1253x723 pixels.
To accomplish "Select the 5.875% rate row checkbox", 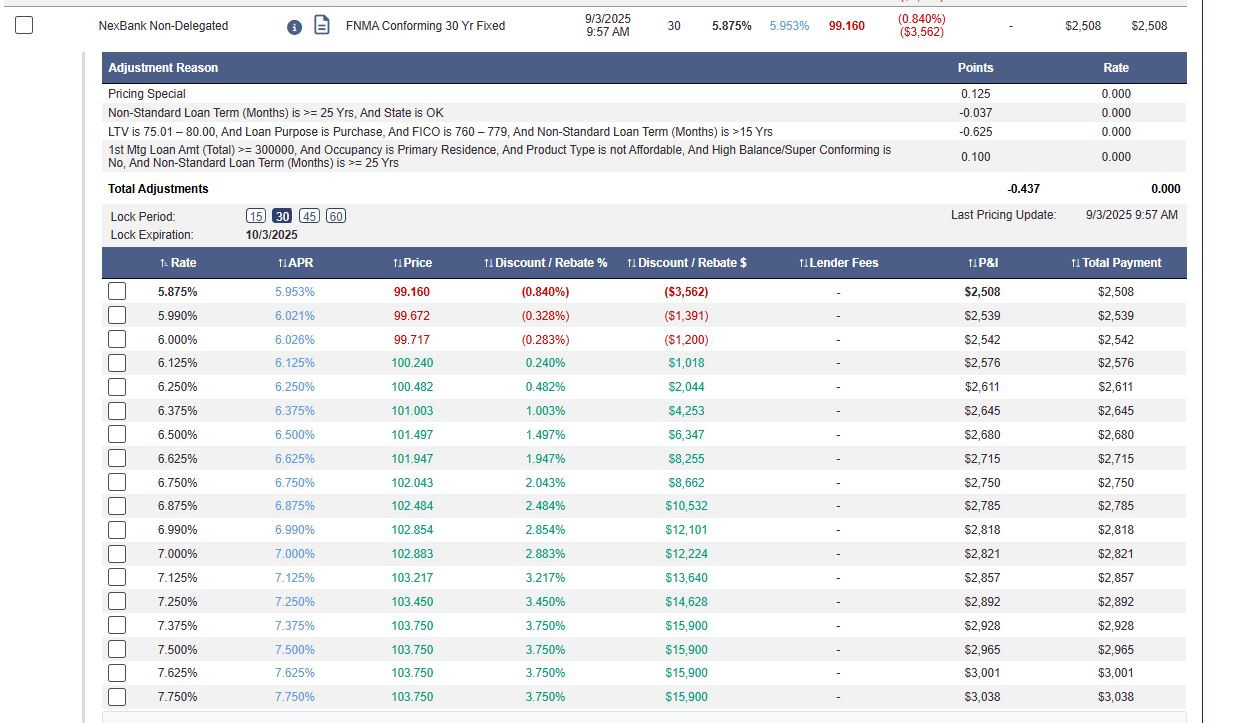I will 117,292.
